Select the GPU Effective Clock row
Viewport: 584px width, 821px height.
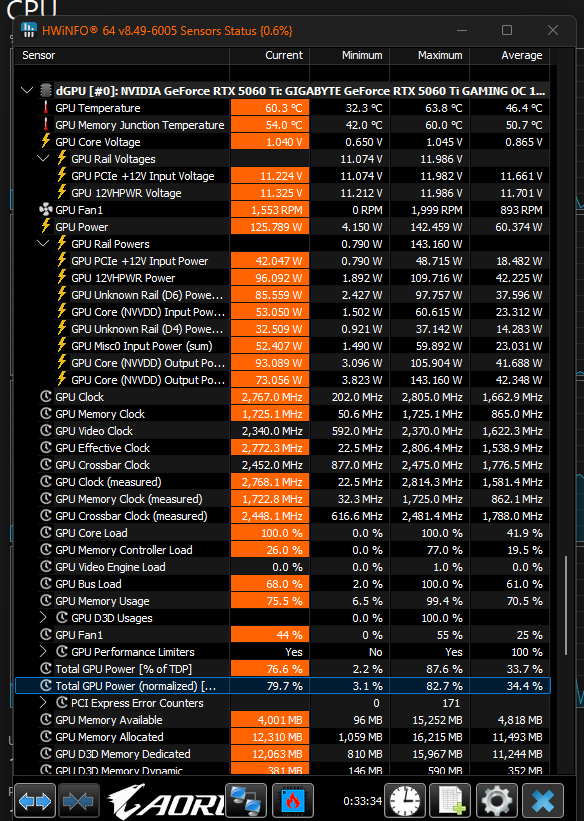[x=283, y=448]
